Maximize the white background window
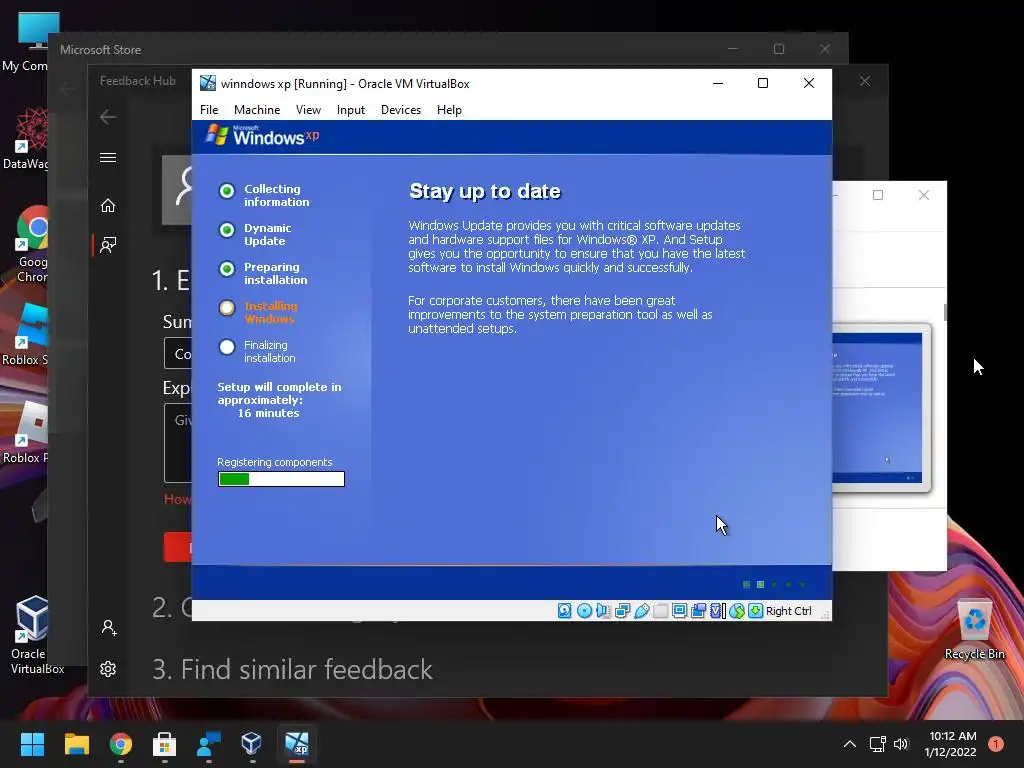This screenshot has height=768, width=1024. coord(878,195)
